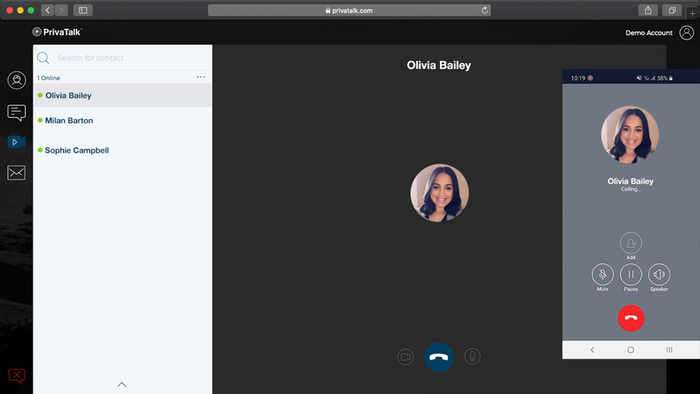This screenshot has width=700, height=394.
Task: Tap the Add participant icon on phone
Action: point(631,243)
